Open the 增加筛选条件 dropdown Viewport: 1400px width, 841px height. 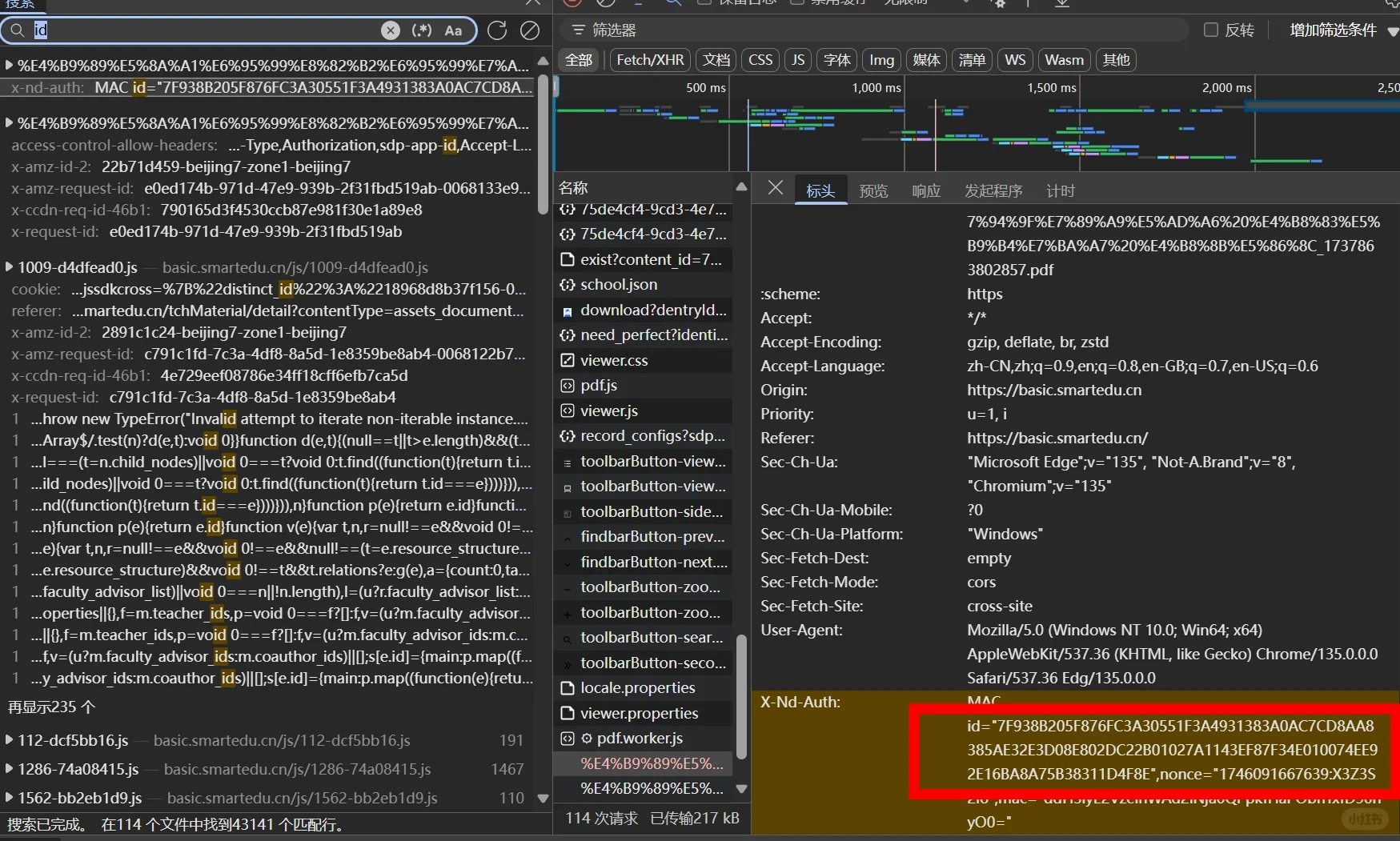pos(1344,30)
